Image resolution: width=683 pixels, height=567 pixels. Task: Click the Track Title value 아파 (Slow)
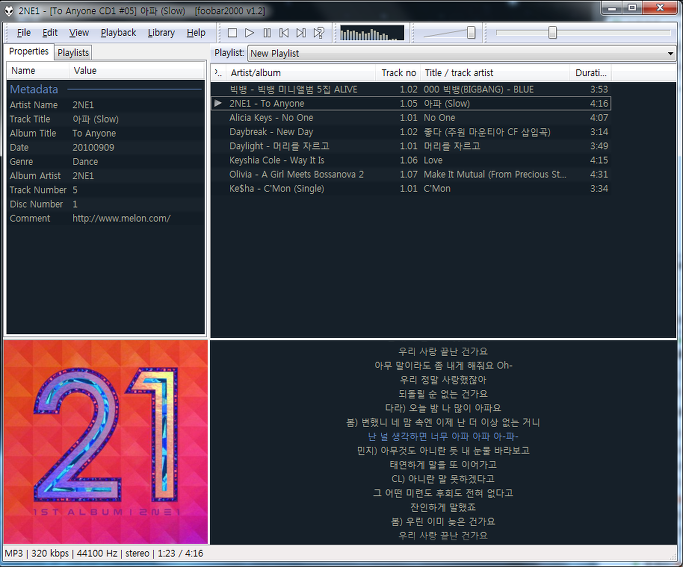(95, 119)
